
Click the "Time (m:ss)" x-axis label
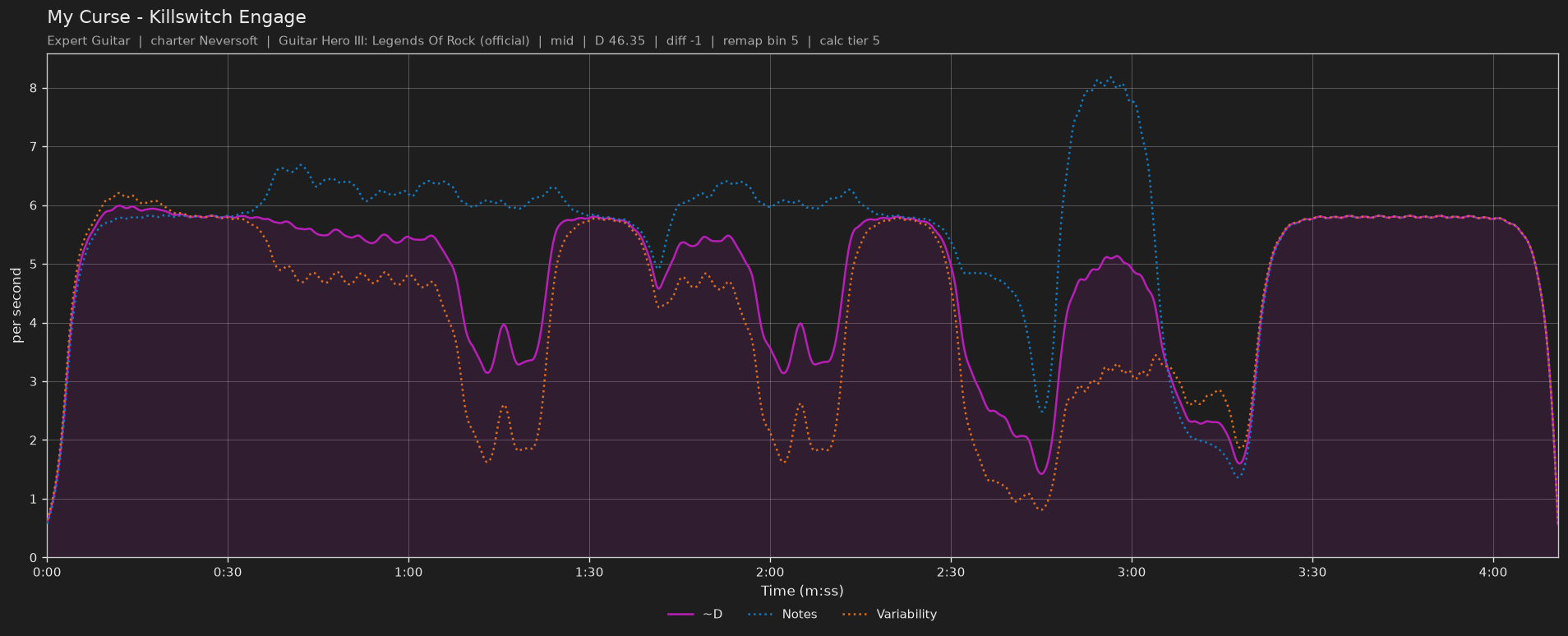tap(802, 591)
